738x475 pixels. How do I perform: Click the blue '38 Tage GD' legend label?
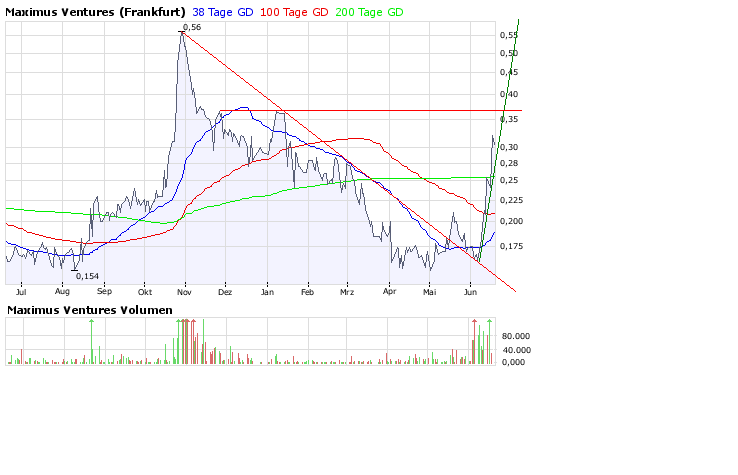click(x=223, y=12)
